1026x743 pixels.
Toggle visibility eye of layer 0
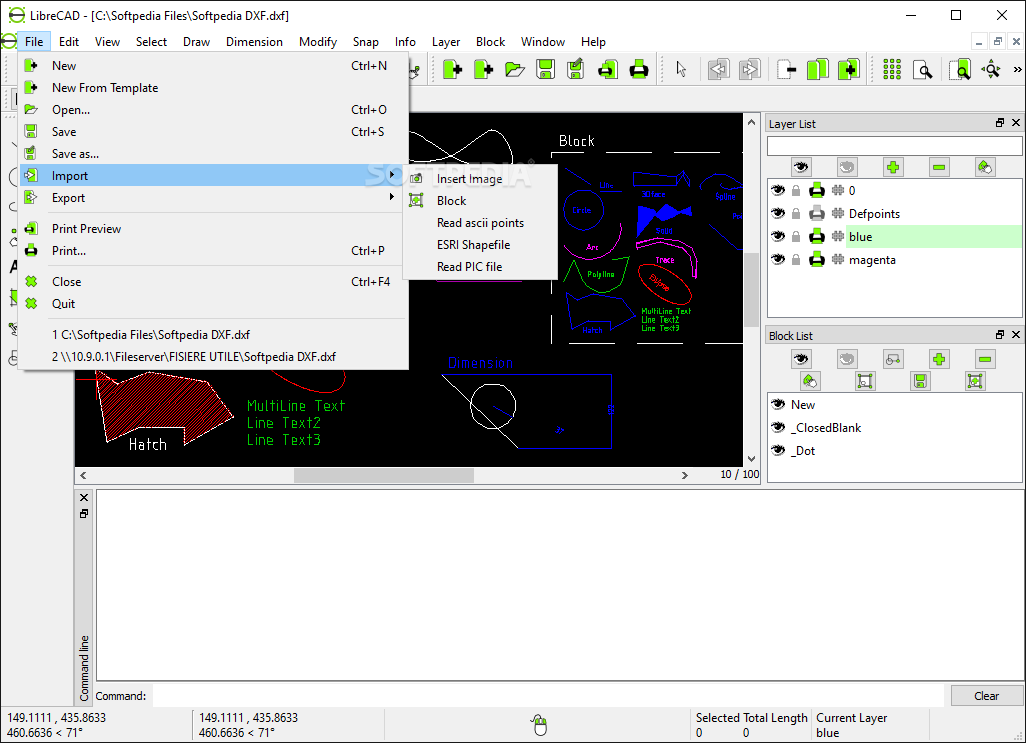(x=777, y=190)
